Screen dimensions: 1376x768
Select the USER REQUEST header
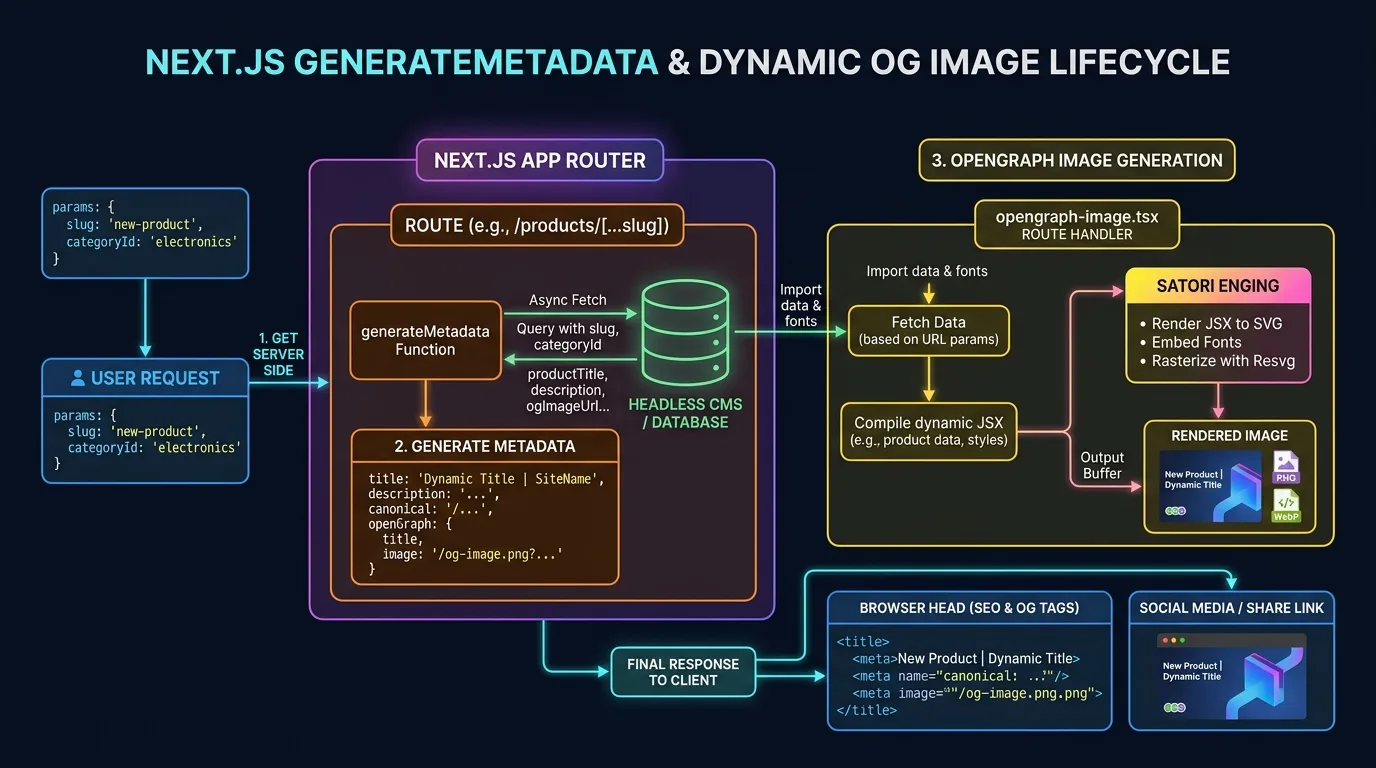coord(145,378)
